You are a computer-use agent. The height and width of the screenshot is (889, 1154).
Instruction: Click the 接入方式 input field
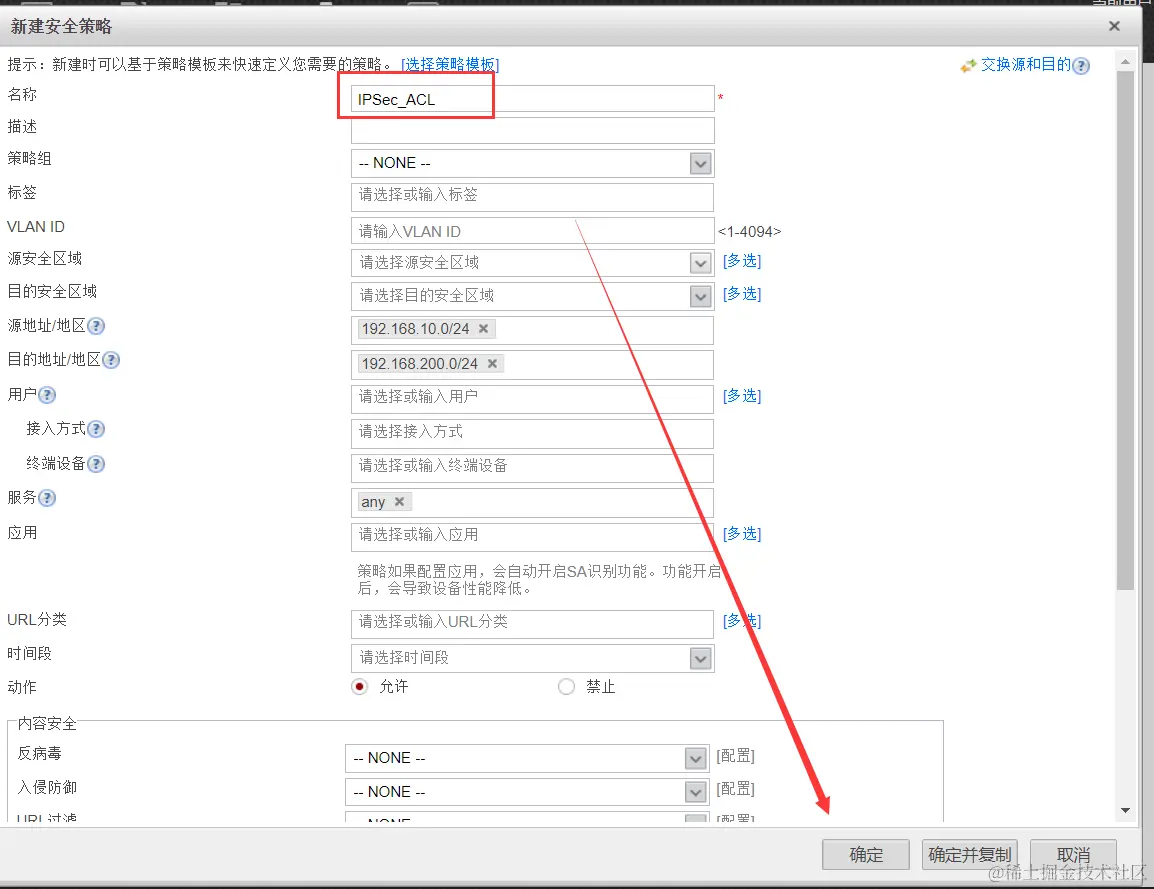point(533,433)
